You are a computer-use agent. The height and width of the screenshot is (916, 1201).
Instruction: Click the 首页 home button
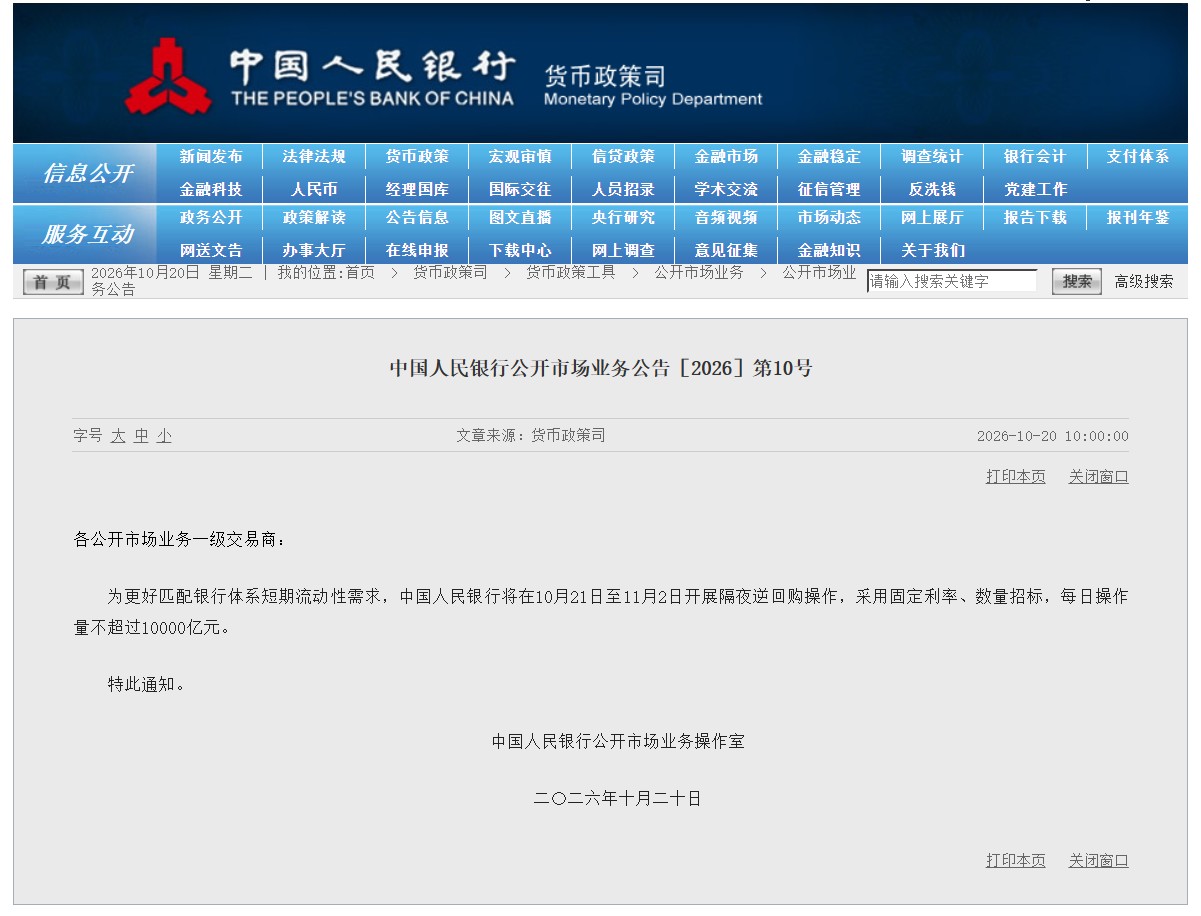pos(53,282)
